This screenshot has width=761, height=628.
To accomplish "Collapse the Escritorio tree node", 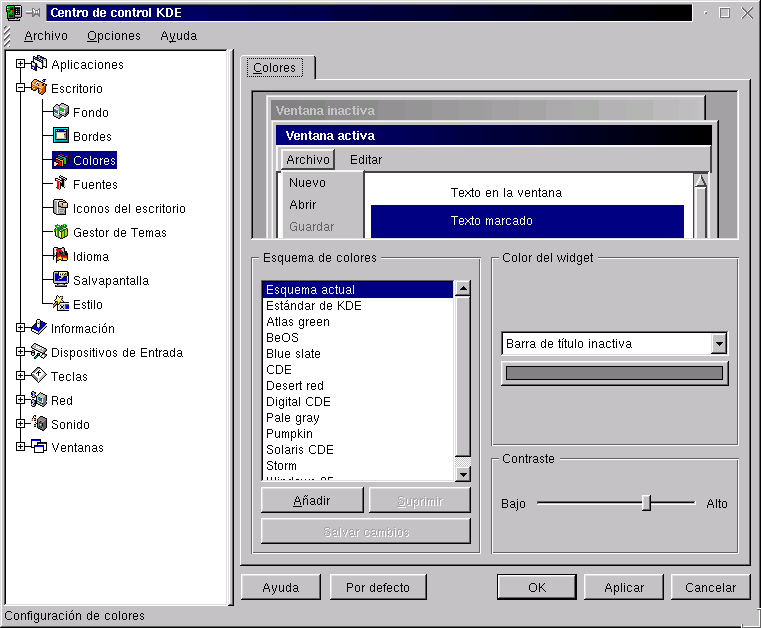I will (x=20, y=88).
